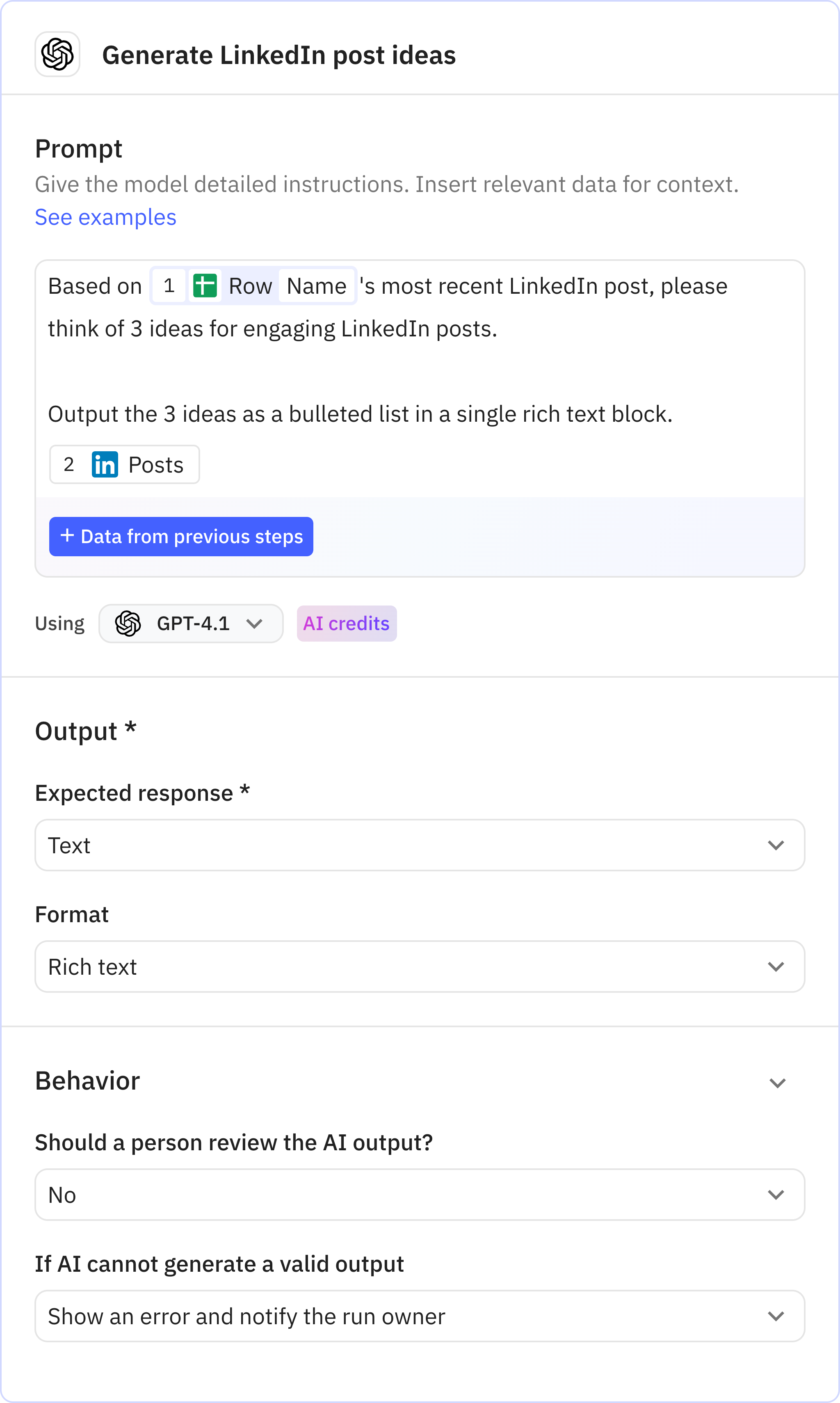Click the LinkedIn icon in Posts token

[105, 465]
